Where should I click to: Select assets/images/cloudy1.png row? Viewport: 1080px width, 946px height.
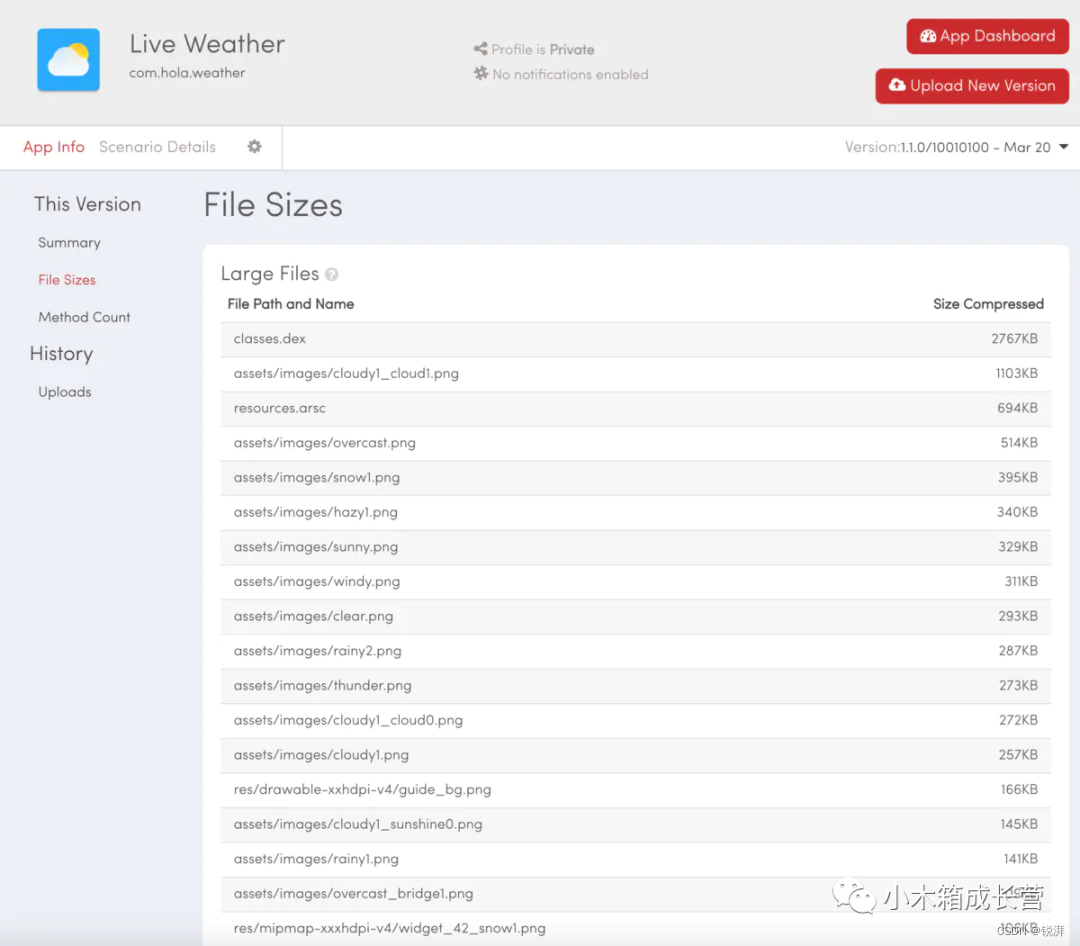click(x=635, y=755)
